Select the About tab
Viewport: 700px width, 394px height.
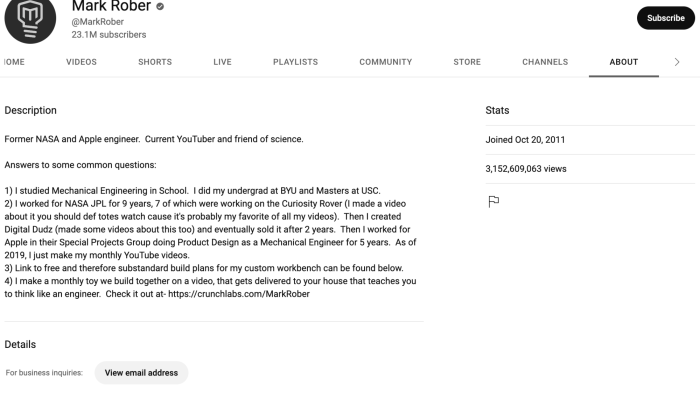pyautogui.click(x=624, y=62)
